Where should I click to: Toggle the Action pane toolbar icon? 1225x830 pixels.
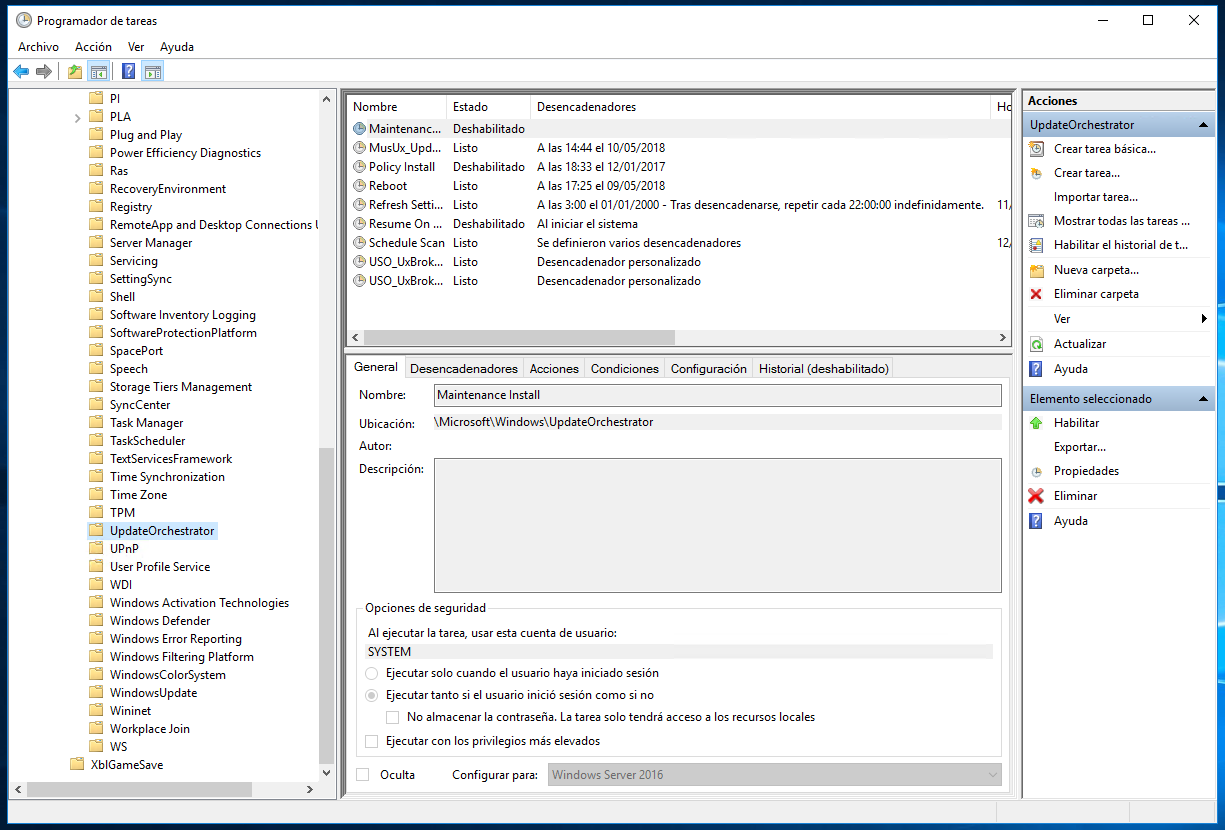pos(152,71)
